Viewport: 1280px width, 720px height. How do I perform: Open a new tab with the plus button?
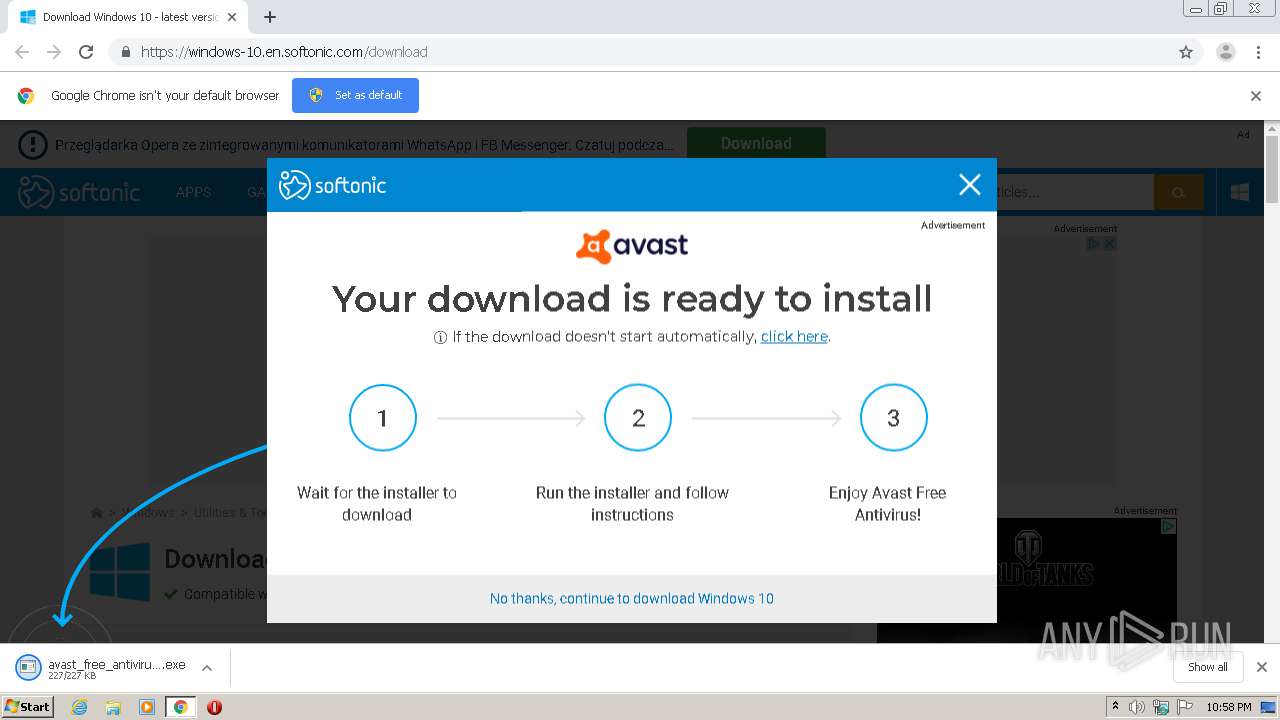click(270, 17)
